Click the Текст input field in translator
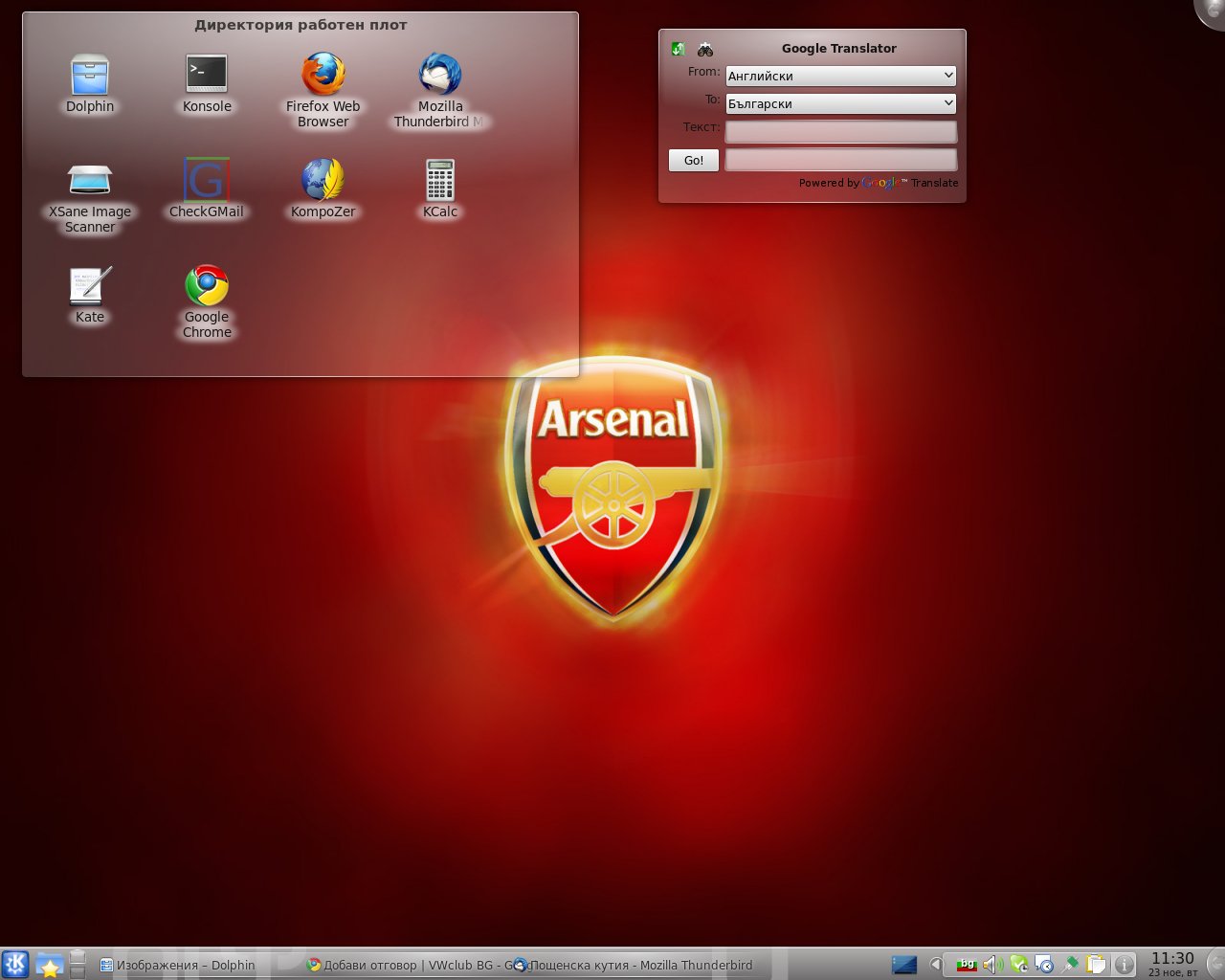The image size is (1225, 980). tap(840, 131)
